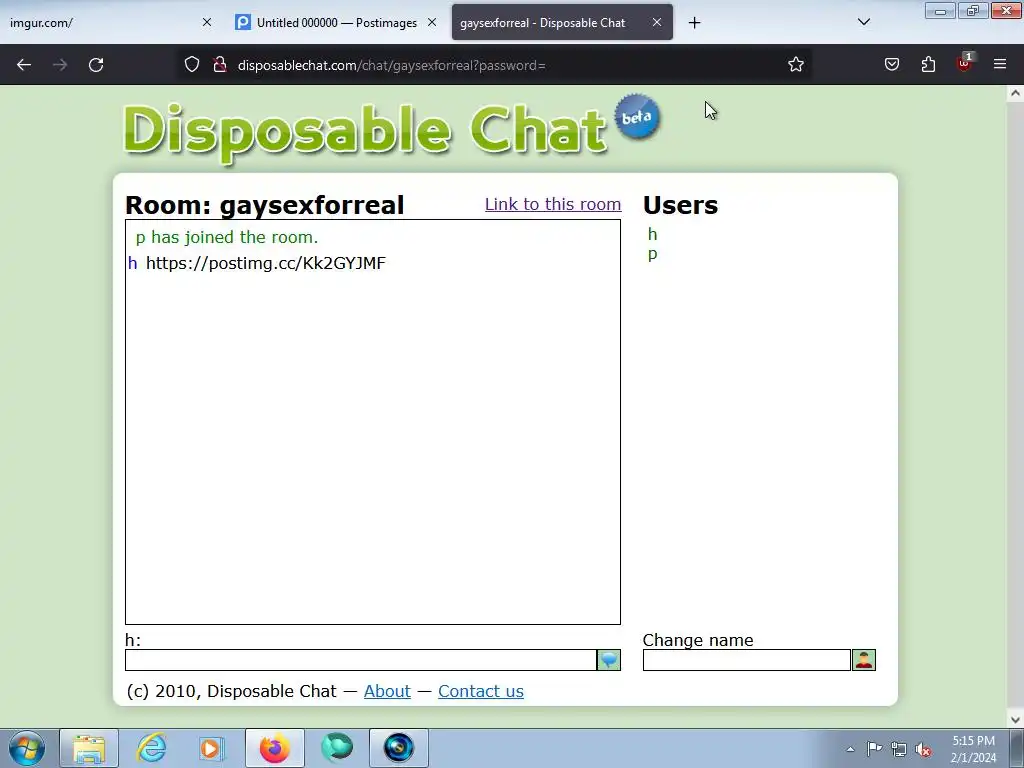Image resolution: width=1024 pixels, height=768 pixels.
Task: Expand the list all tabs dropdown
Action: click(863, 22)
